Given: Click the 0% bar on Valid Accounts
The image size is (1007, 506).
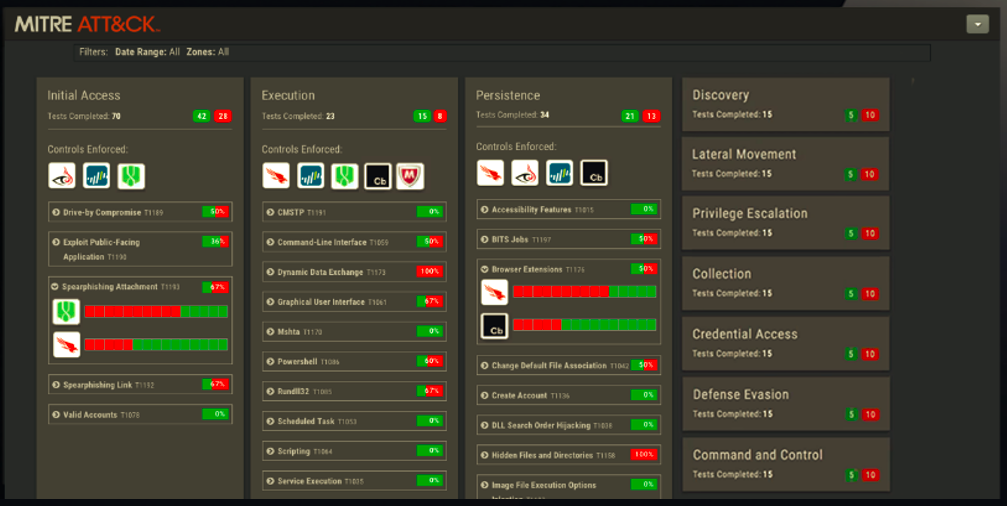Looking at the screenshot, I should 216,414.
